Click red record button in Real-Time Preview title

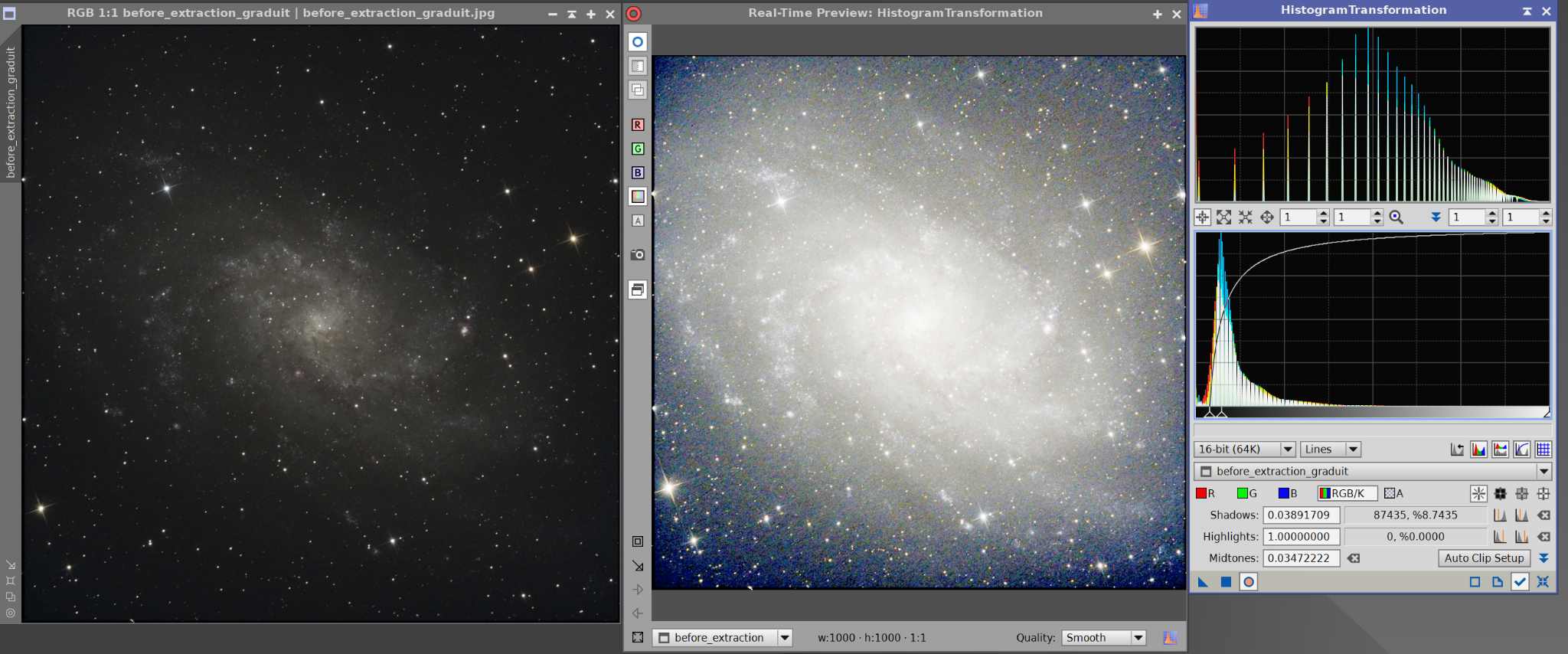[x=633, y=13]
